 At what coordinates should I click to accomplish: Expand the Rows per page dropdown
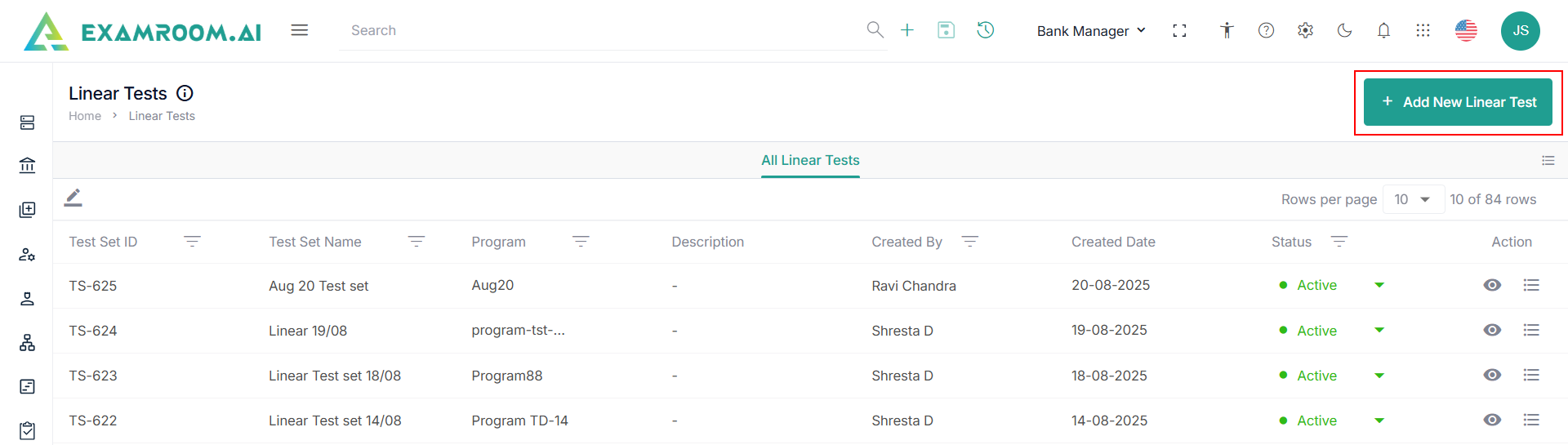point(1413,199)
